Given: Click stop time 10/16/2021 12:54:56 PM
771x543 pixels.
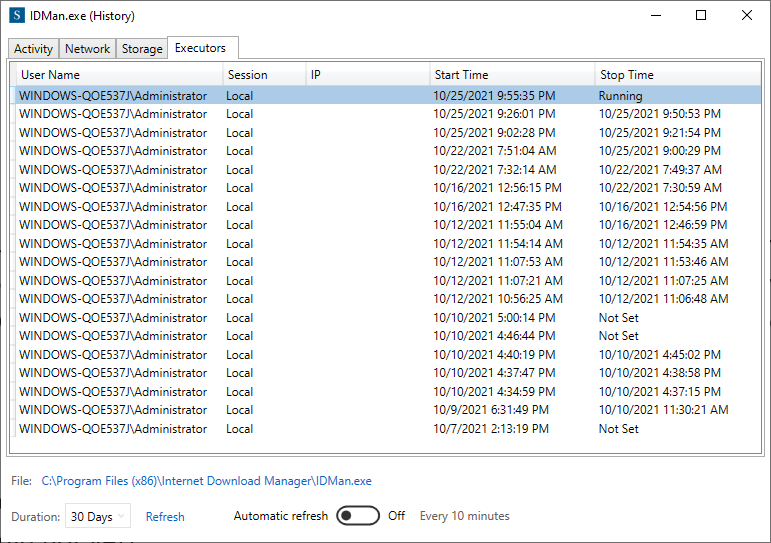Looking at the screenshot, I should 663,207.
